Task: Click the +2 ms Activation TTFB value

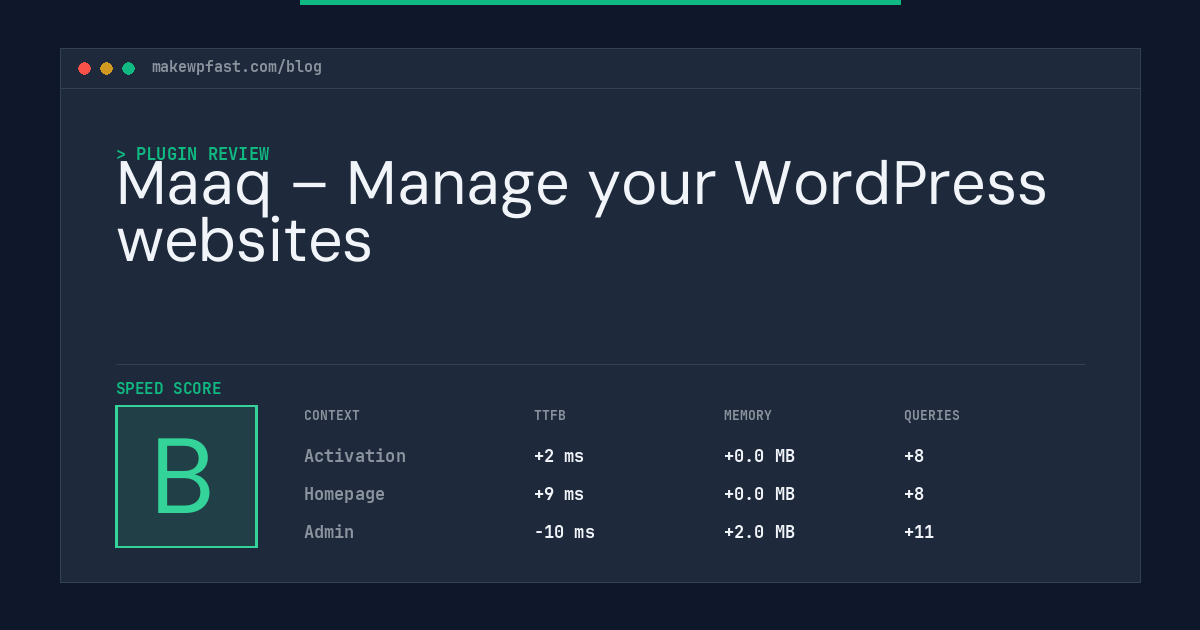Action: coord(559,456)
